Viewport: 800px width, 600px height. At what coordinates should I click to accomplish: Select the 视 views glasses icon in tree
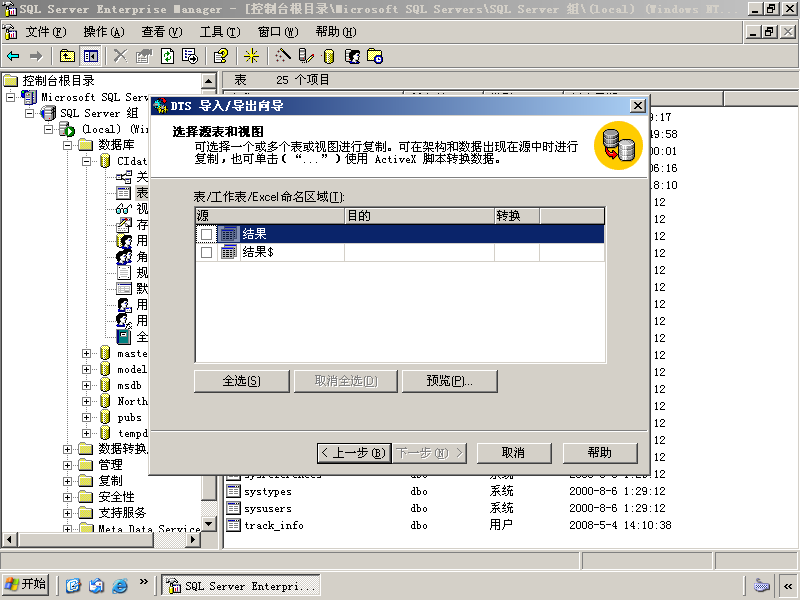[x=123, y=209]
